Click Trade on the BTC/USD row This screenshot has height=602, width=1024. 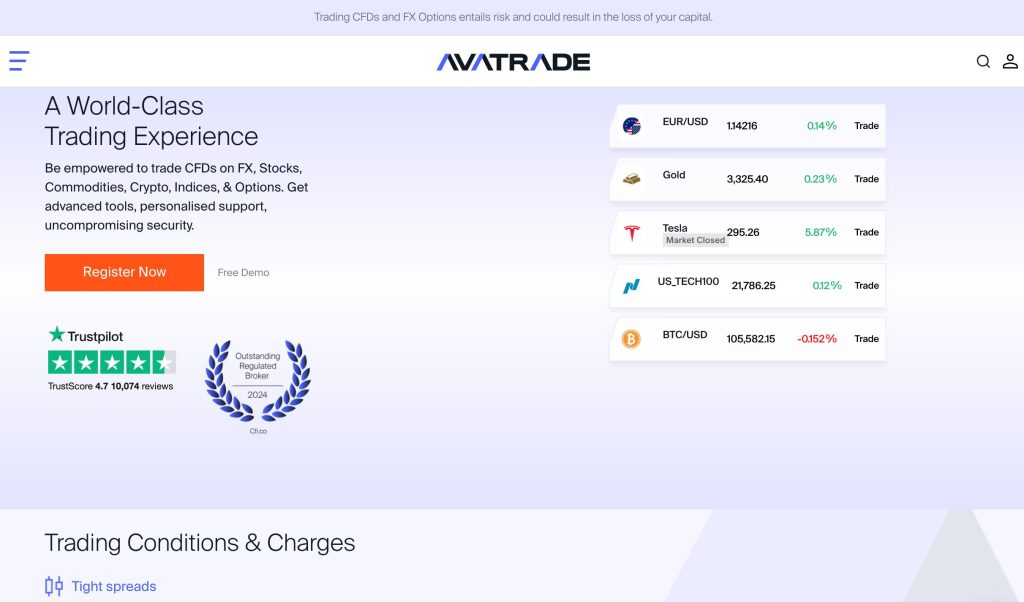point(867,339)
